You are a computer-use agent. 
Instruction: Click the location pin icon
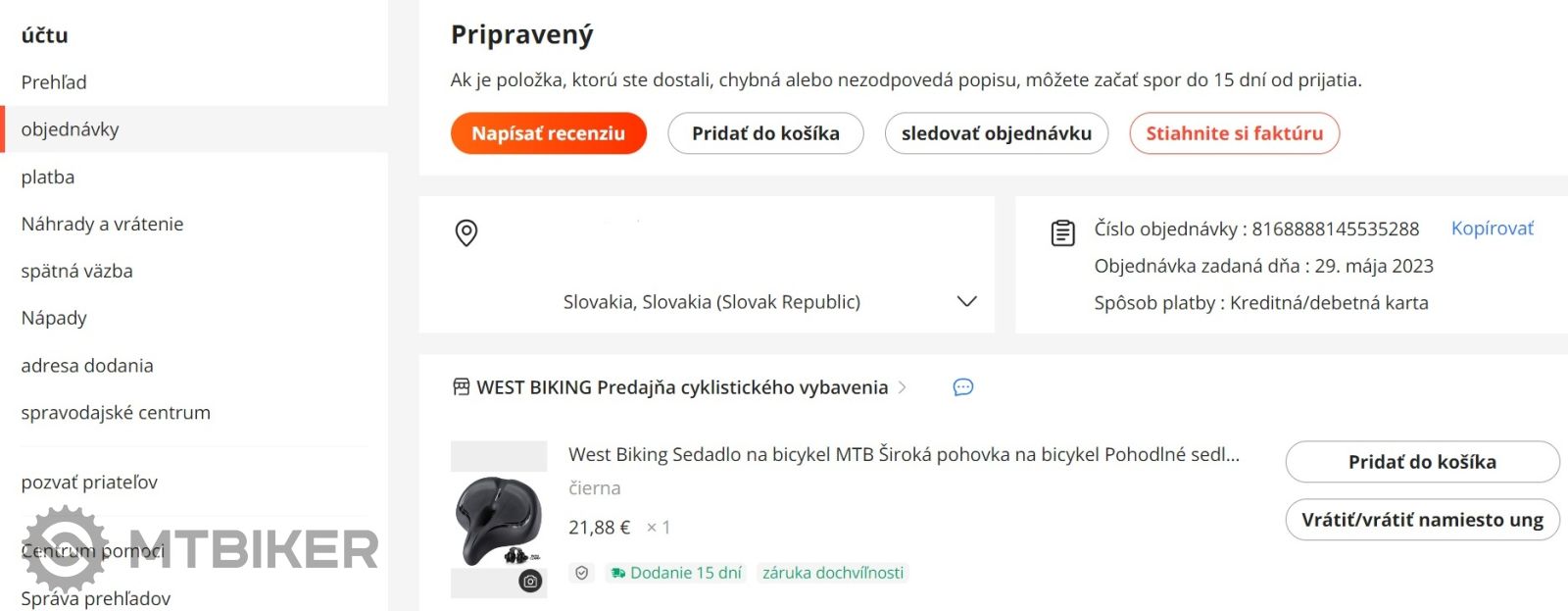[x=466, y=232]
